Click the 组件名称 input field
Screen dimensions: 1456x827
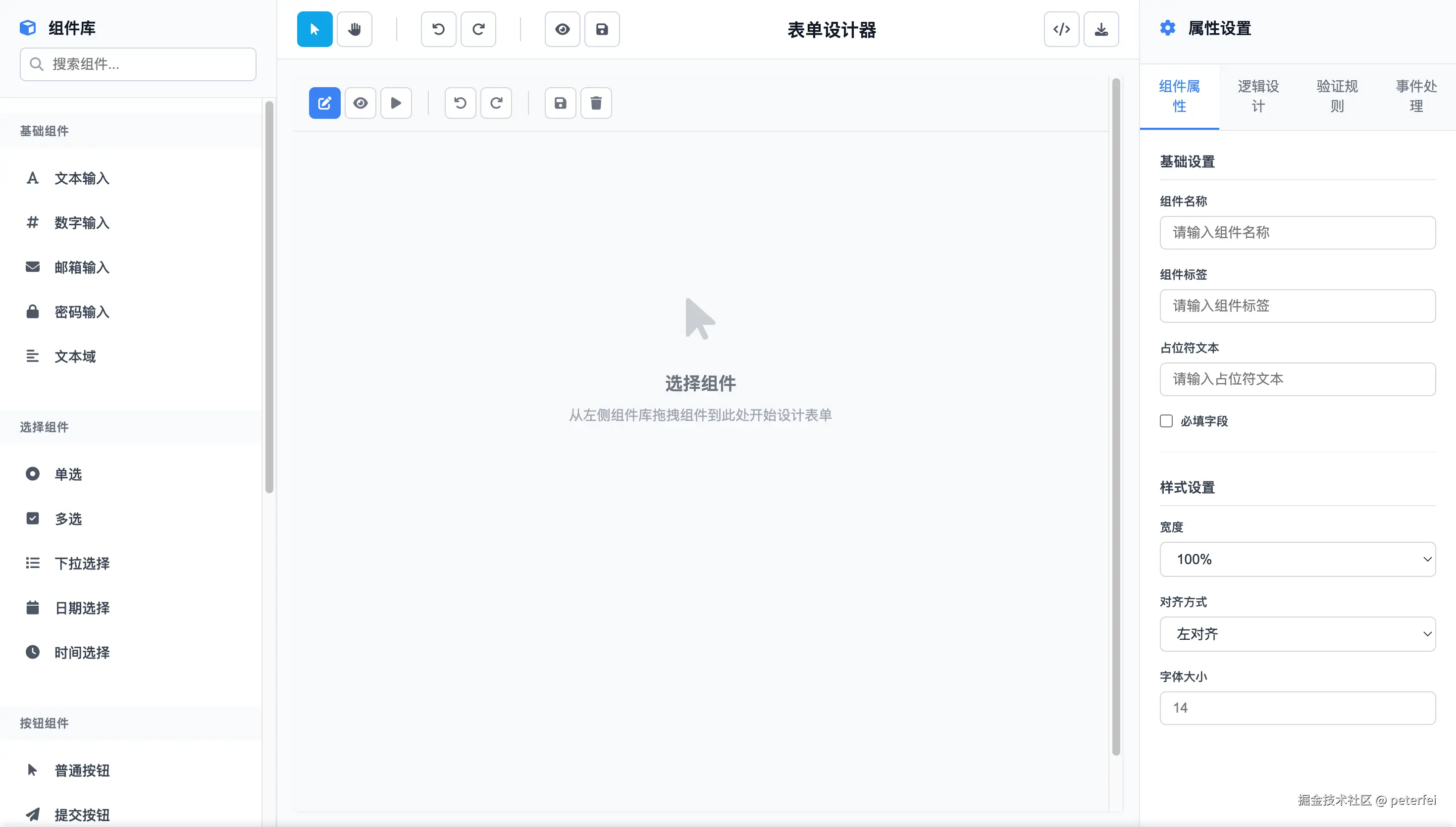[x=1298, y=233]
